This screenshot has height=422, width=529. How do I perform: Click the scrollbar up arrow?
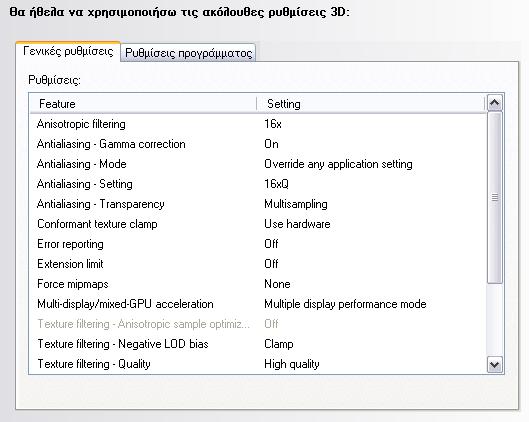point(495,102)
